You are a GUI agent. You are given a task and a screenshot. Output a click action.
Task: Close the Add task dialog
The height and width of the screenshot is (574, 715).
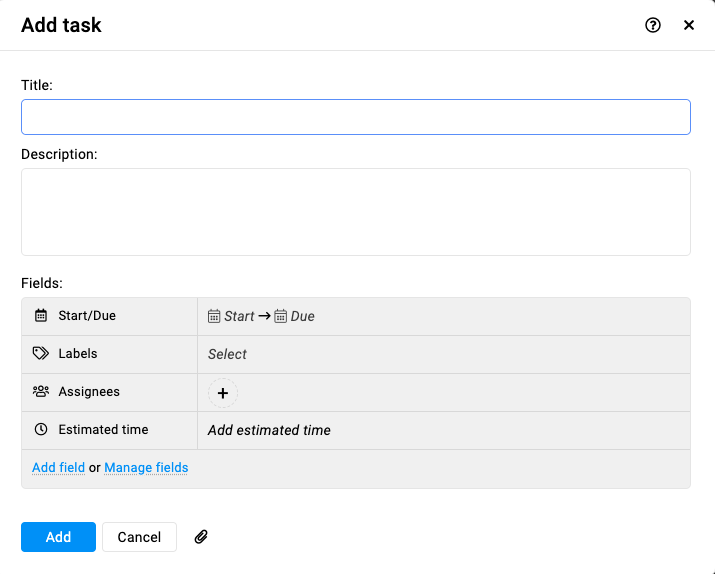pos(689,25)
